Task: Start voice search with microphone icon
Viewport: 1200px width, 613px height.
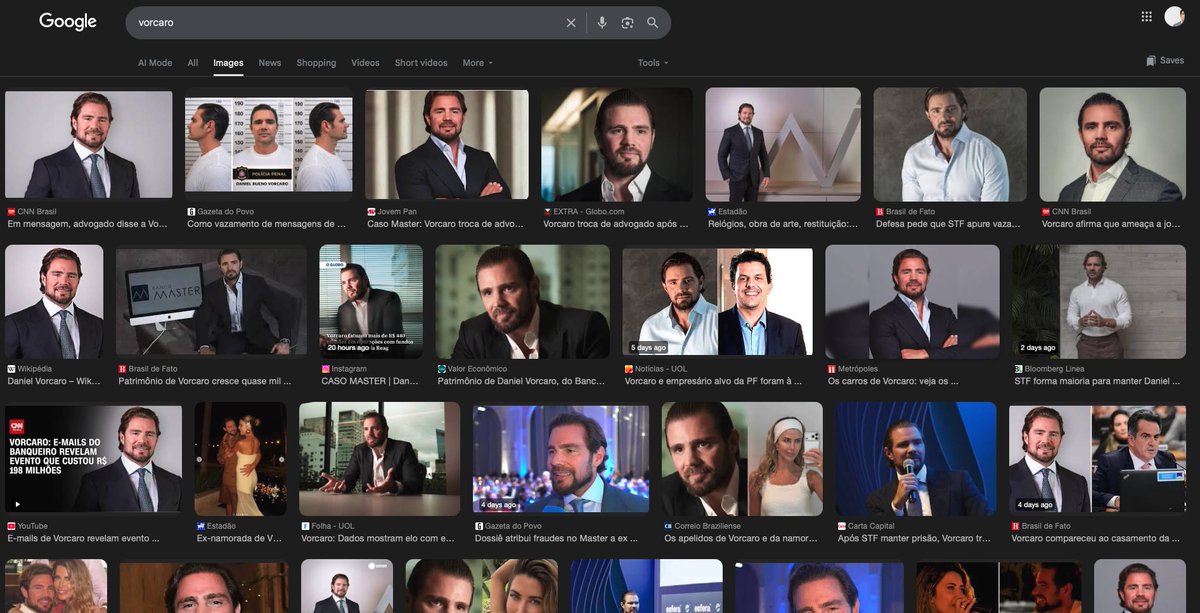Action: tap(602, 23)
